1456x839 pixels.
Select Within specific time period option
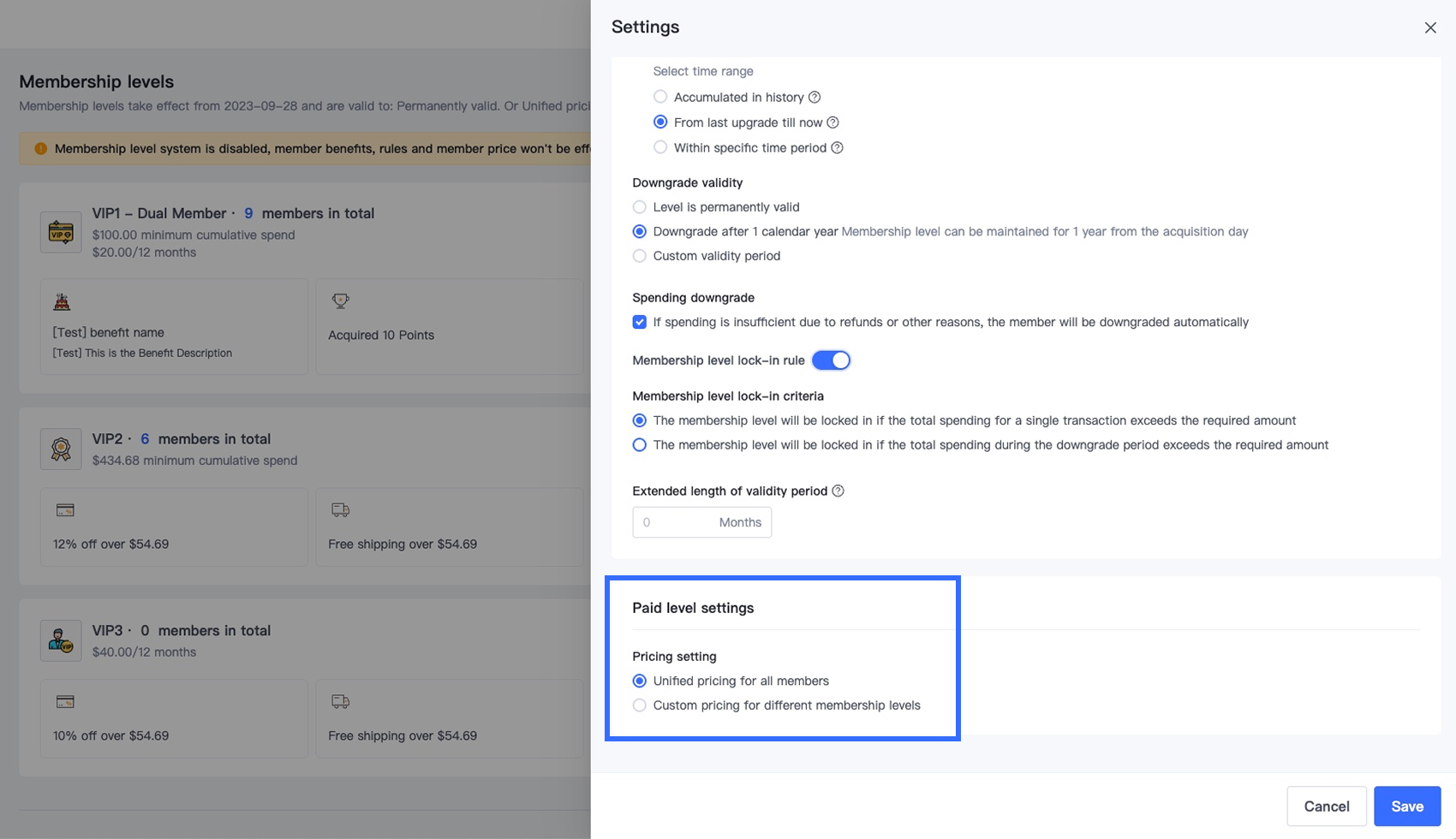pyautogui.click(x=660, y=148)
